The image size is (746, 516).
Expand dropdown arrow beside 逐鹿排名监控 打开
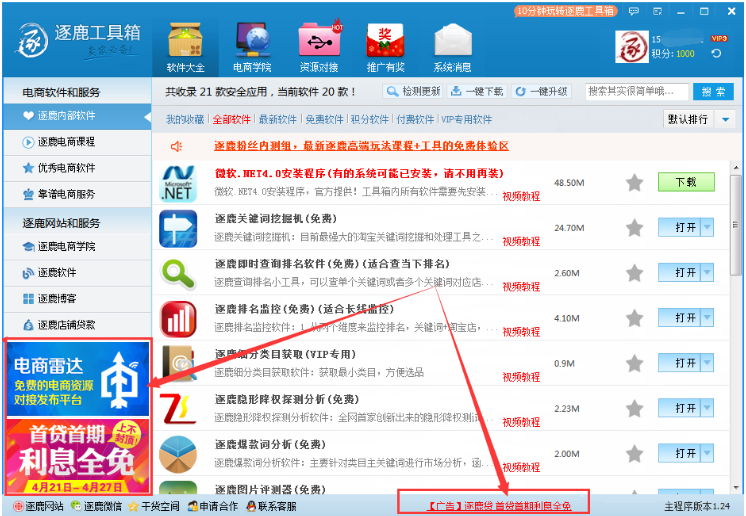(x=707, y=318)
